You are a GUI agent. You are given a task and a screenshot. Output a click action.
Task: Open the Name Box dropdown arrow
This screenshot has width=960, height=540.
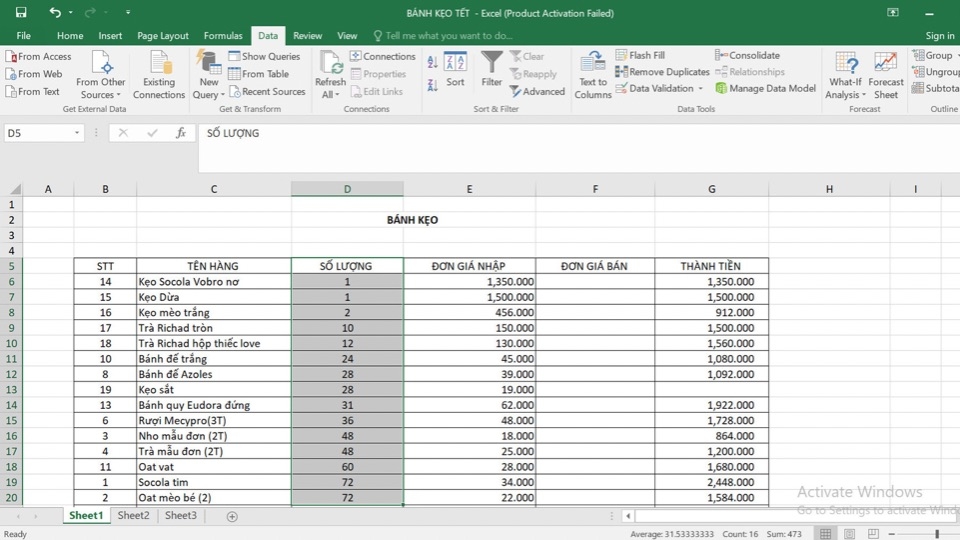[x=77, y=133]
